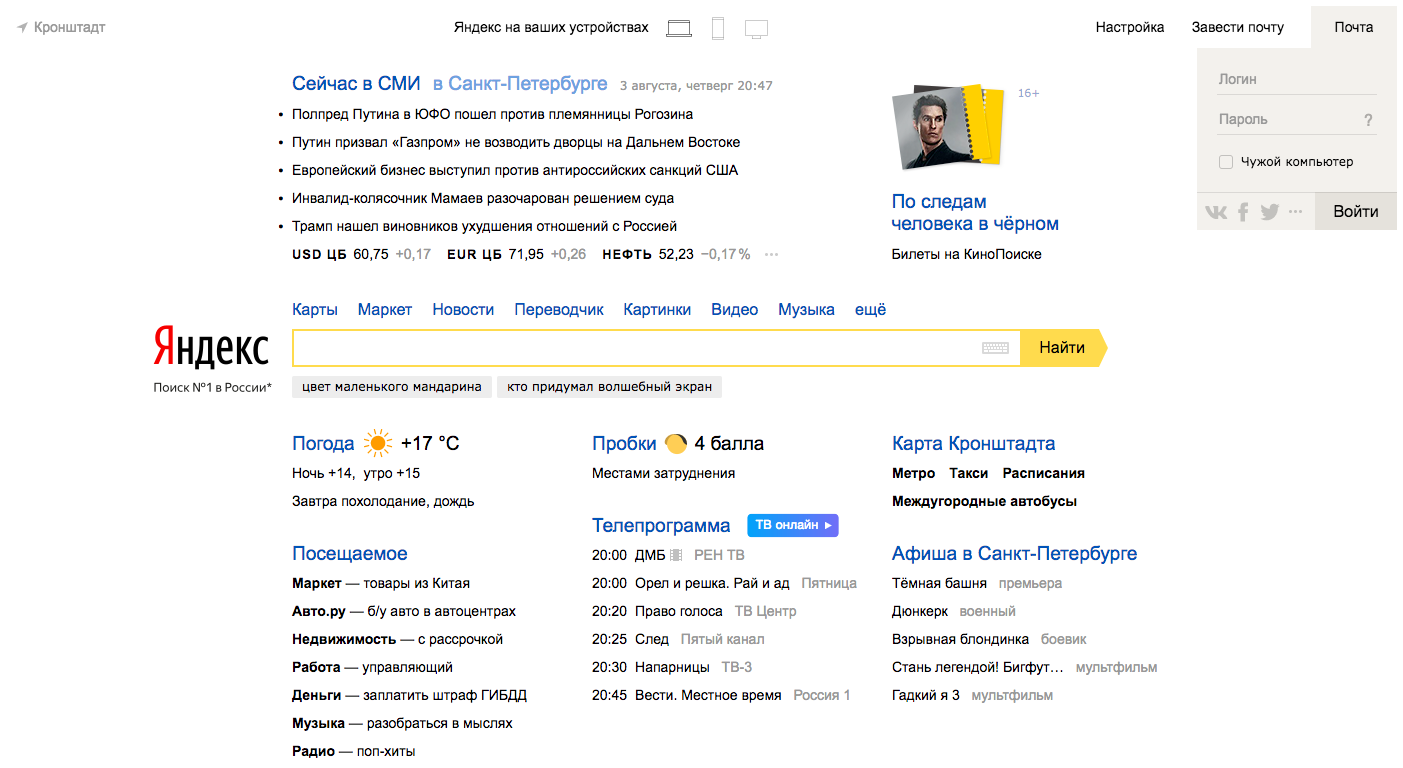Viewport: 1403px width, 768px height.
Task: Click the Yandex logo
Action: coord(211,347)
